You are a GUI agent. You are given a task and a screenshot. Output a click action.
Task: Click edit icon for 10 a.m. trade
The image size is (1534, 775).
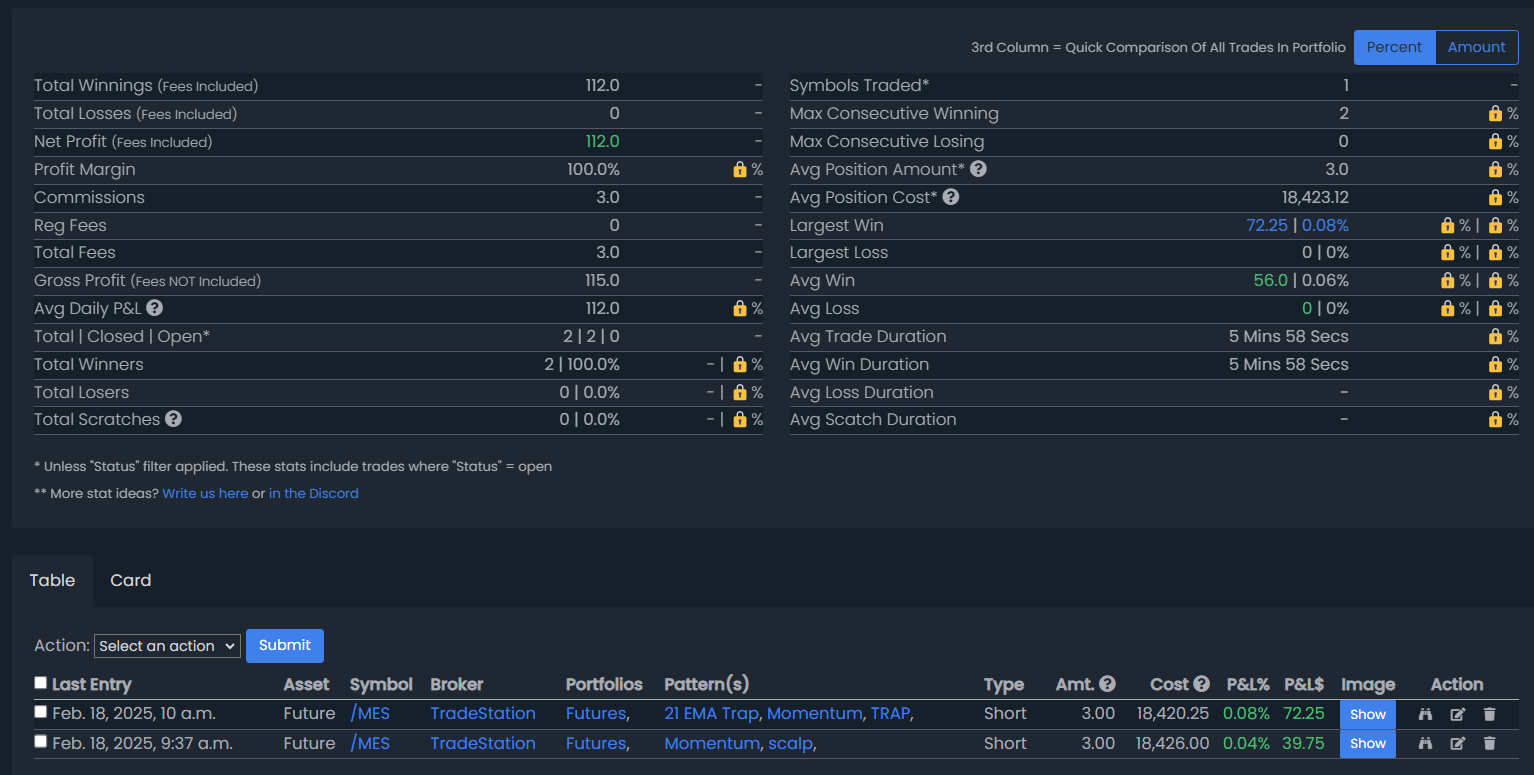pos(1458,714)
